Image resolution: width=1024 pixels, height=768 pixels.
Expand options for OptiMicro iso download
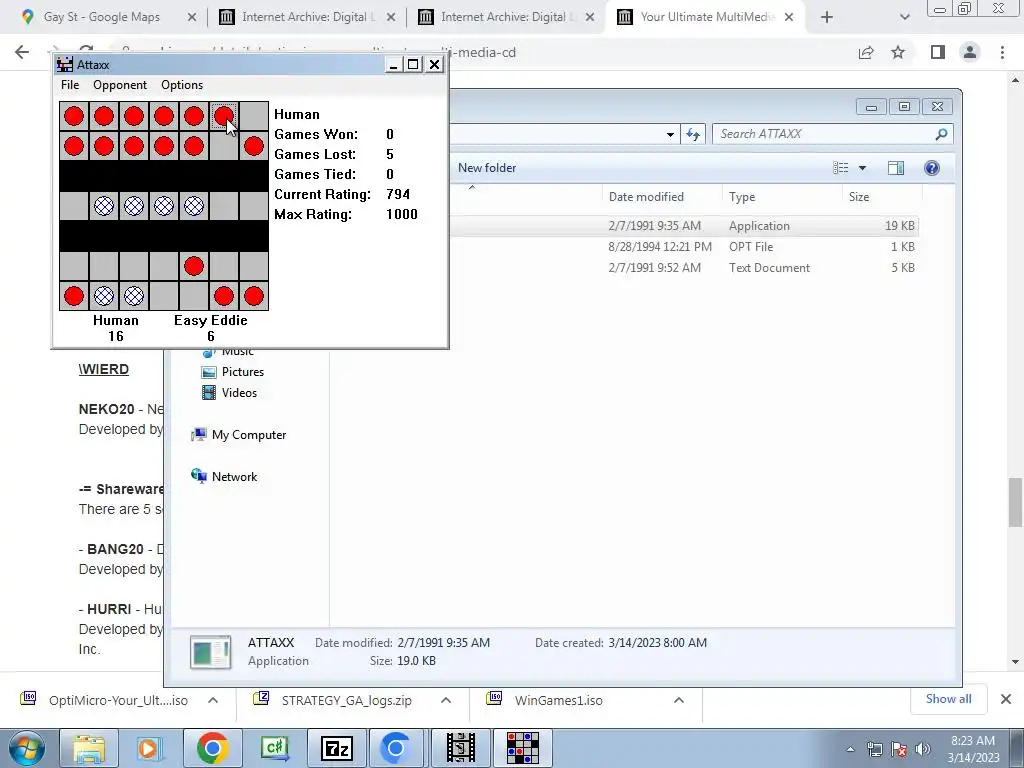pyautogui.click(x=213, y=701)
